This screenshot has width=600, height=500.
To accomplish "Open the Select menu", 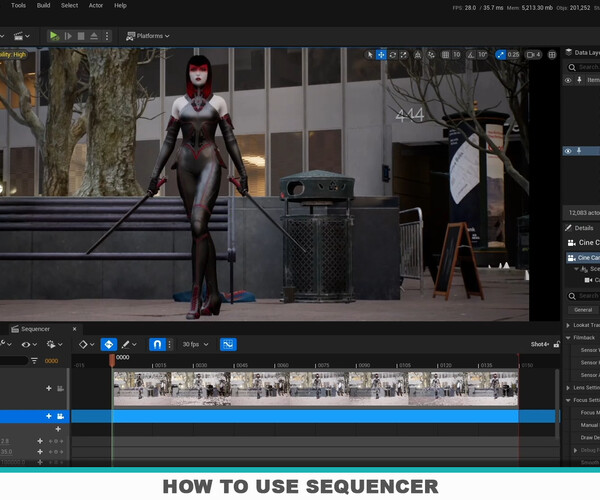I will (69, 5).
